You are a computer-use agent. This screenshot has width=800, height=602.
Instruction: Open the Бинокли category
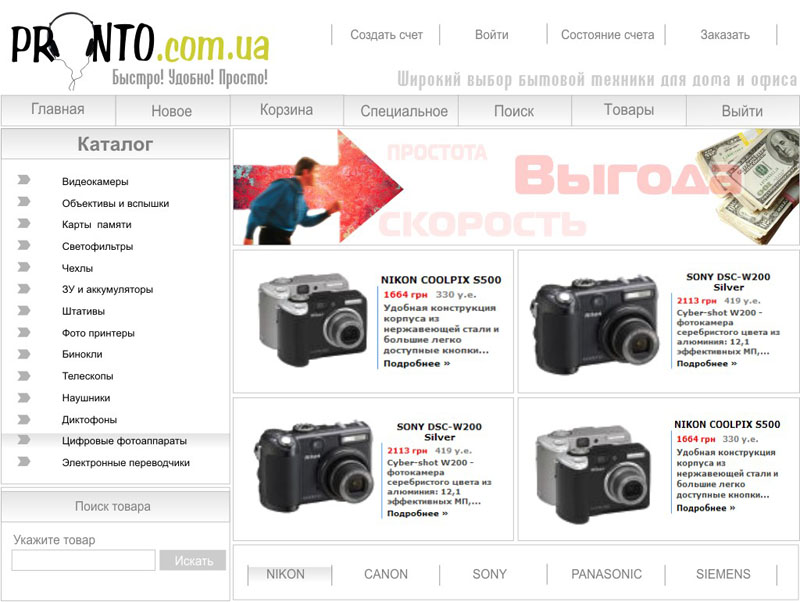click(82, 354)
